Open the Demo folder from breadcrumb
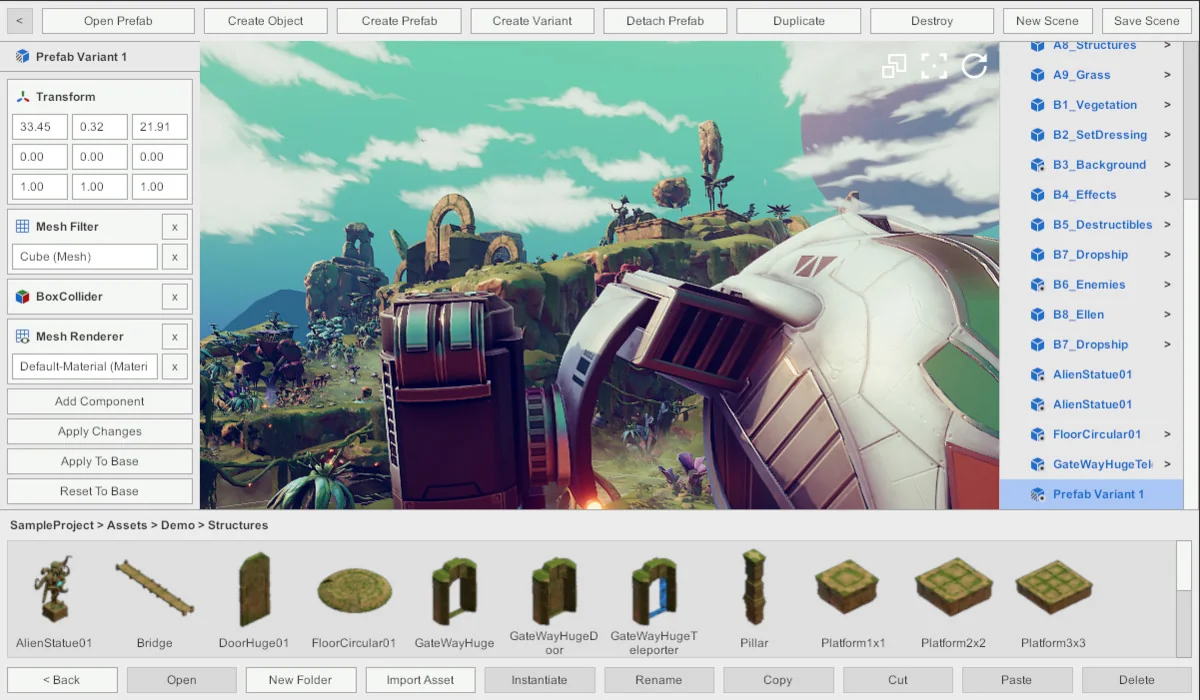Viewport: 1200px width, 700px height. tap(179, 525)
